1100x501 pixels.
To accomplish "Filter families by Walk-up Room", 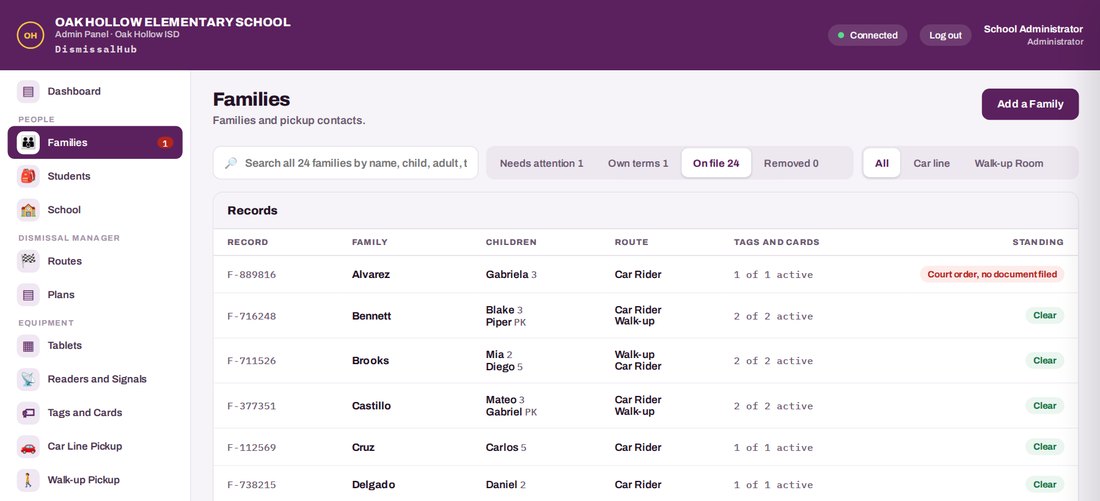I will [x=1008, y=163].
